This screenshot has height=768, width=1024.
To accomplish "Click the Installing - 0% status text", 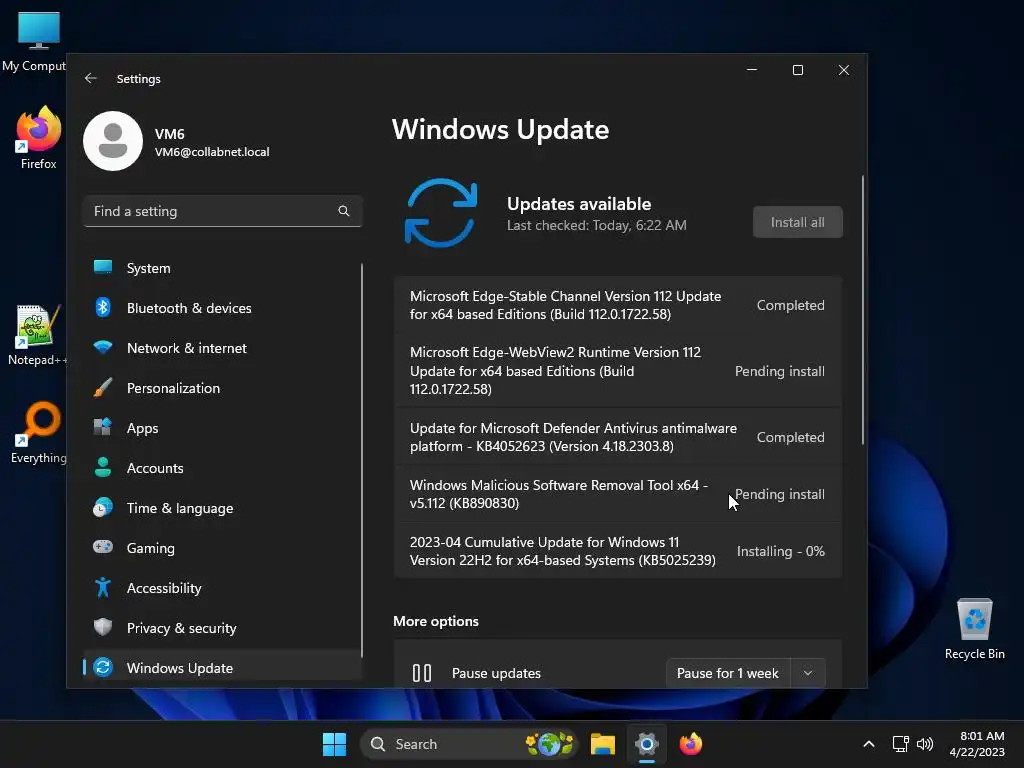I will coord(780,551).
